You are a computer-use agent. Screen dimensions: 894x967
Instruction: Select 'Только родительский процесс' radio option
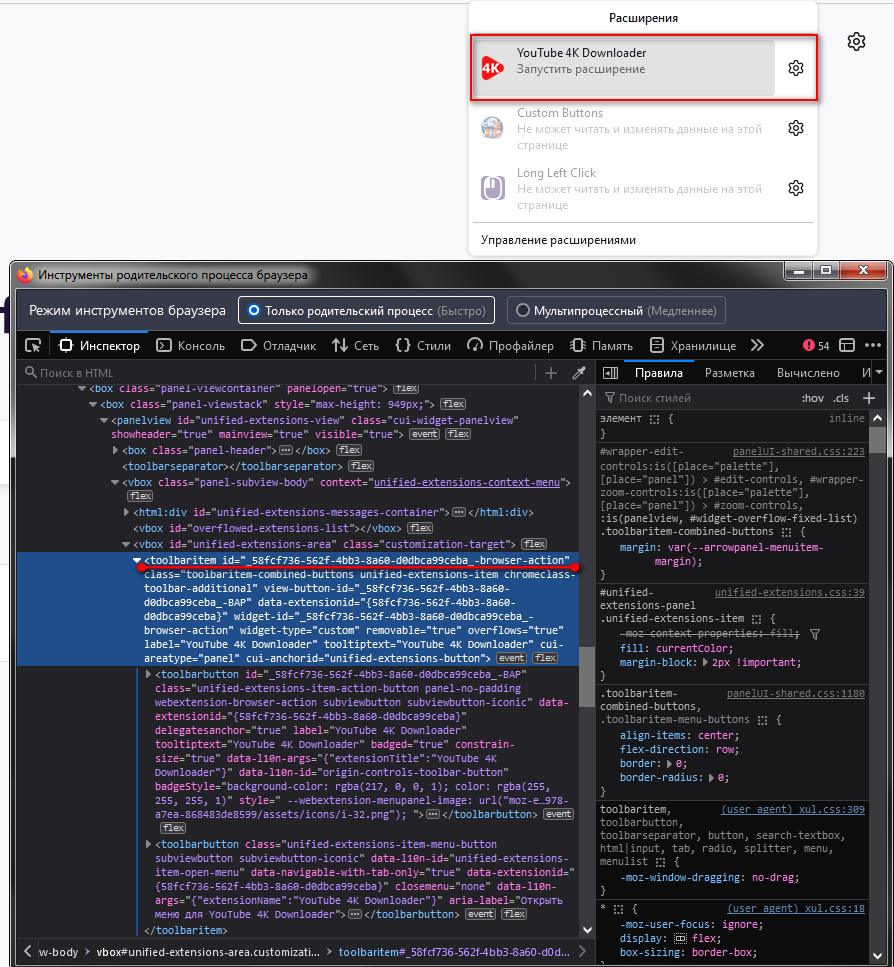[x=366, y=310]
